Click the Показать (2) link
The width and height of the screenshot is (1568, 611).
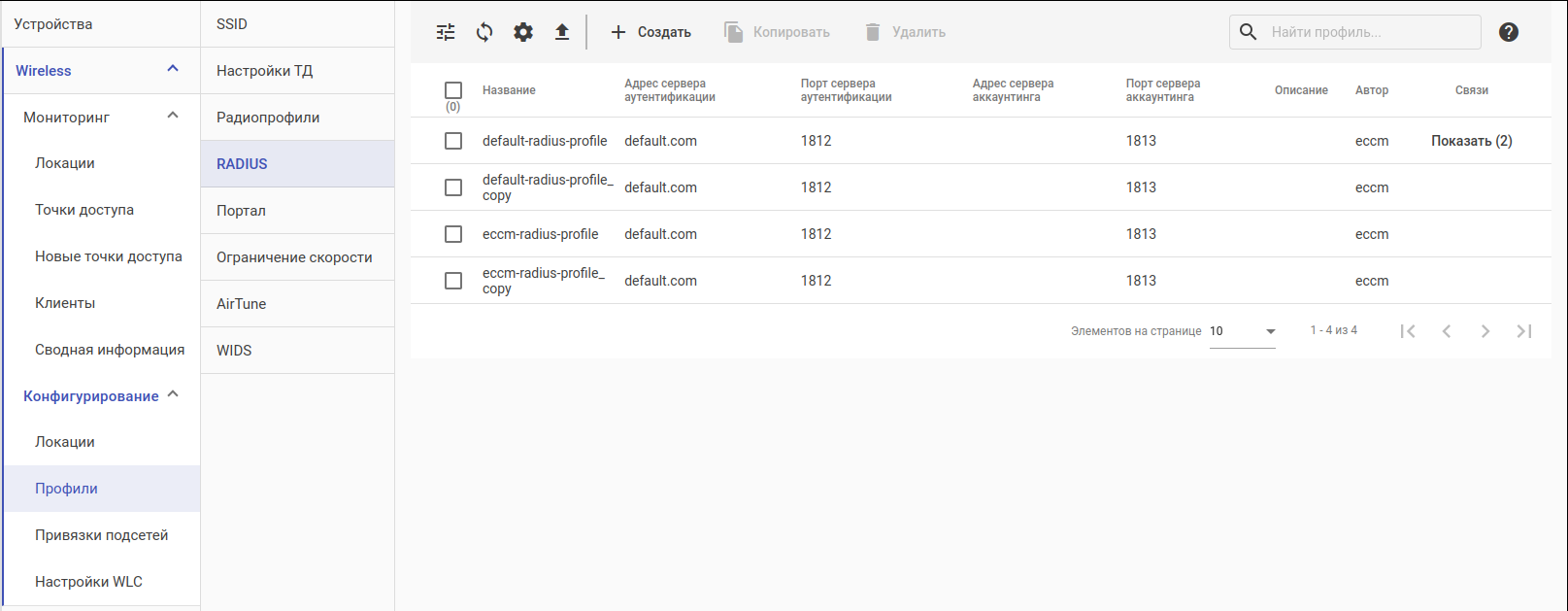pyautogui.click(x=1471, y=141)
